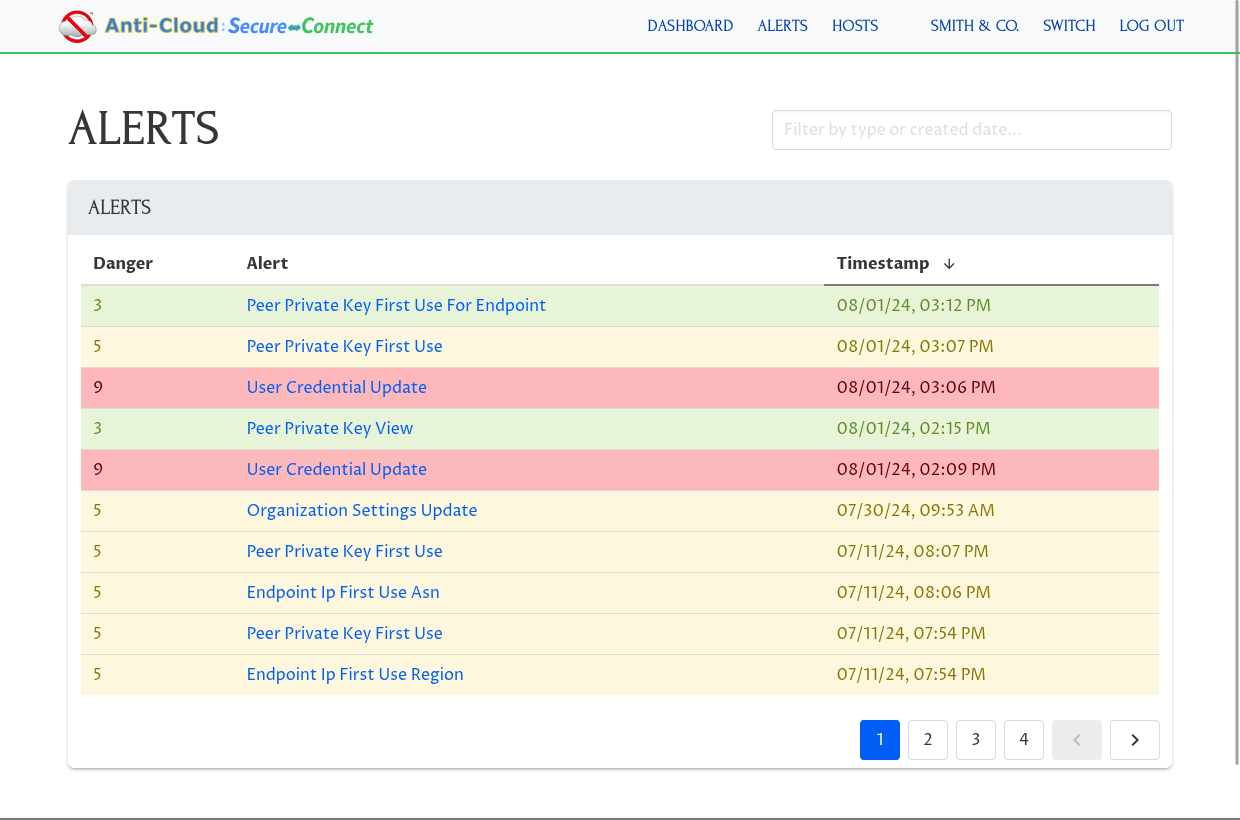Image resolution: width=1240 pixels, height=820 pixels.
Task: Open the Hosts nav item
Action: pyautogui.click(x=855, y=26)
